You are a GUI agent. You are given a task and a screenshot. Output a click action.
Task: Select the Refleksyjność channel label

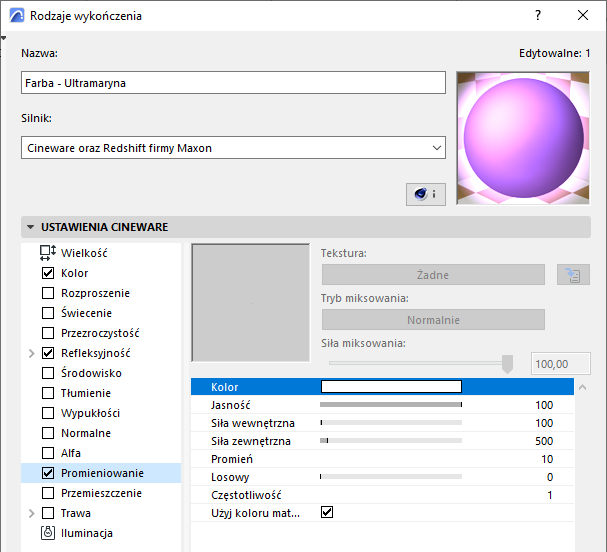(96, 353)
